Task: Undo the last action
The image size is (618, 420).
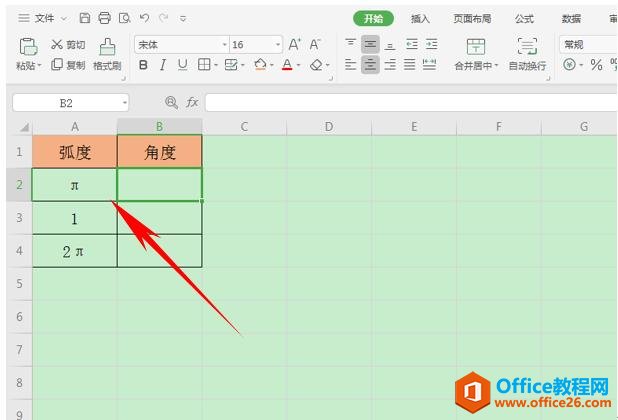Action: pyautogui.click(x=144, y=18)
